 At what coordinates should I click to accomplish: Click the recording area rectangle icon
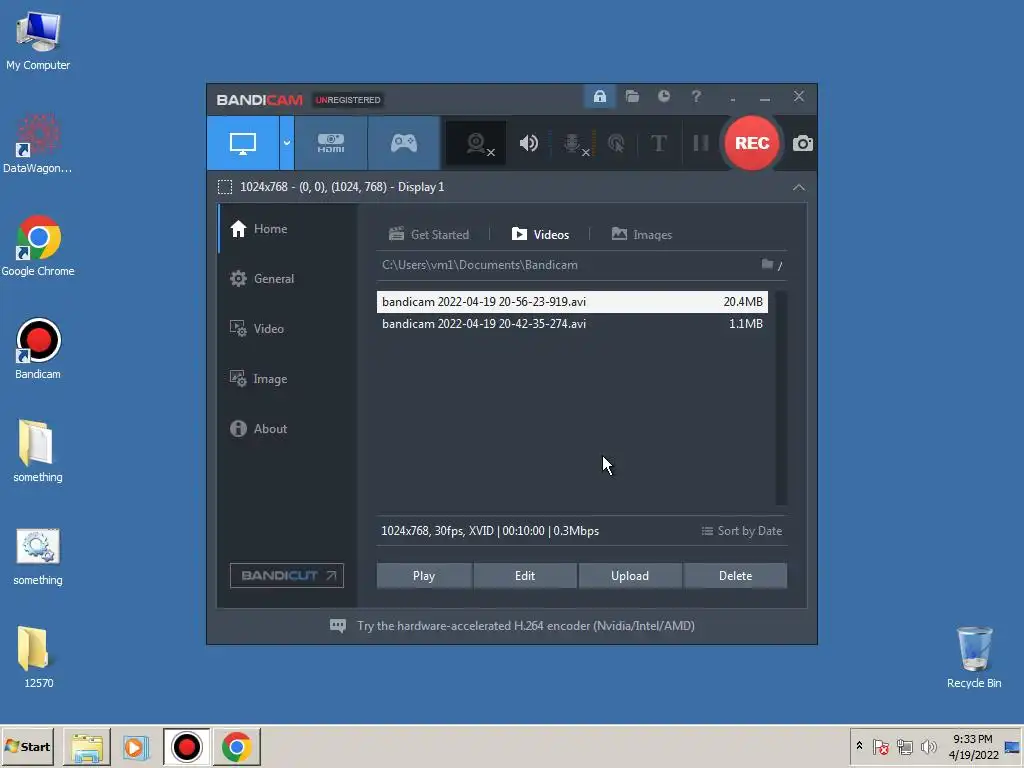(225, 187)
